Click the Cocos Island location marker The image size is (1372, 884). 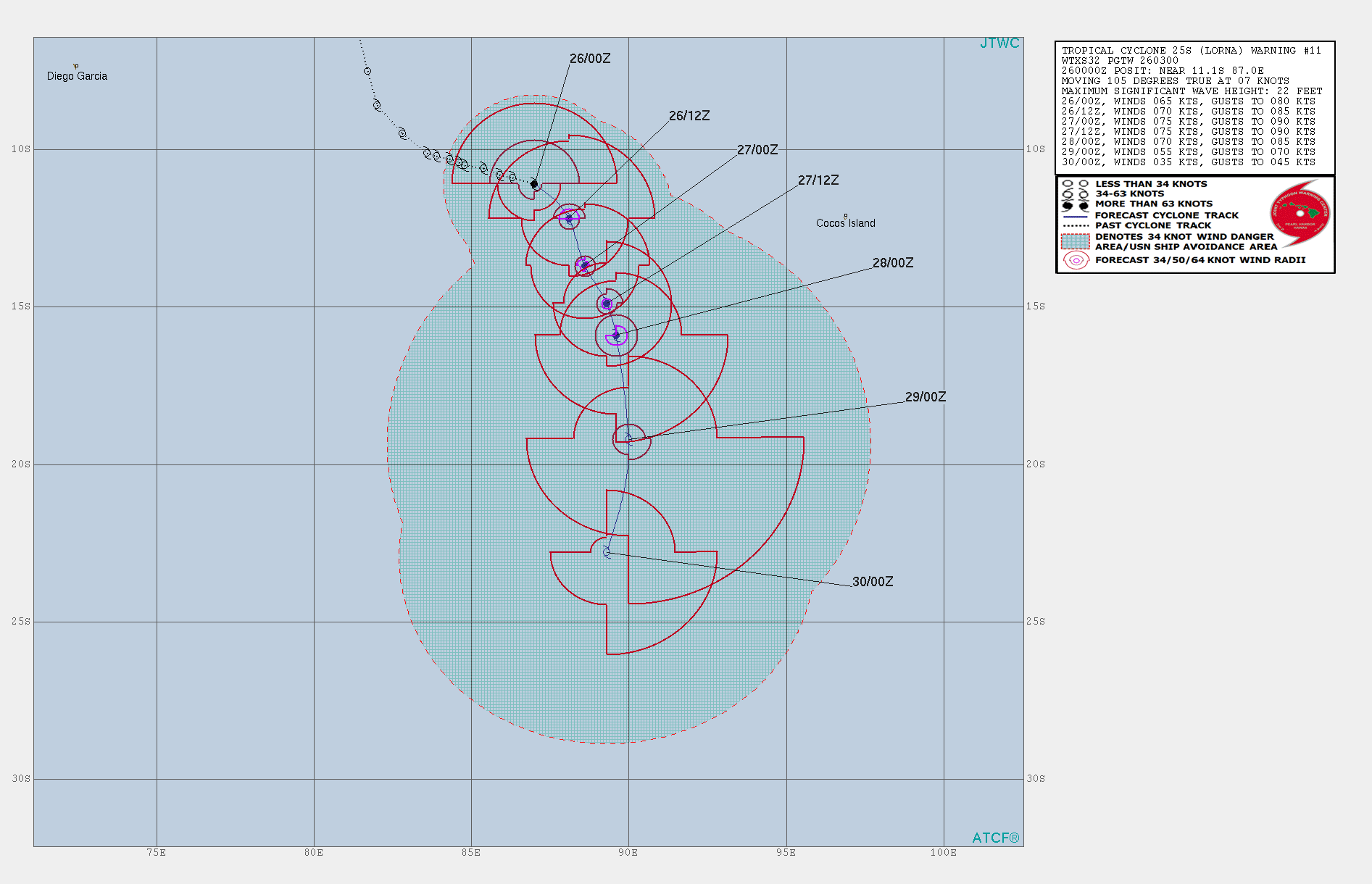click(845, 216)
